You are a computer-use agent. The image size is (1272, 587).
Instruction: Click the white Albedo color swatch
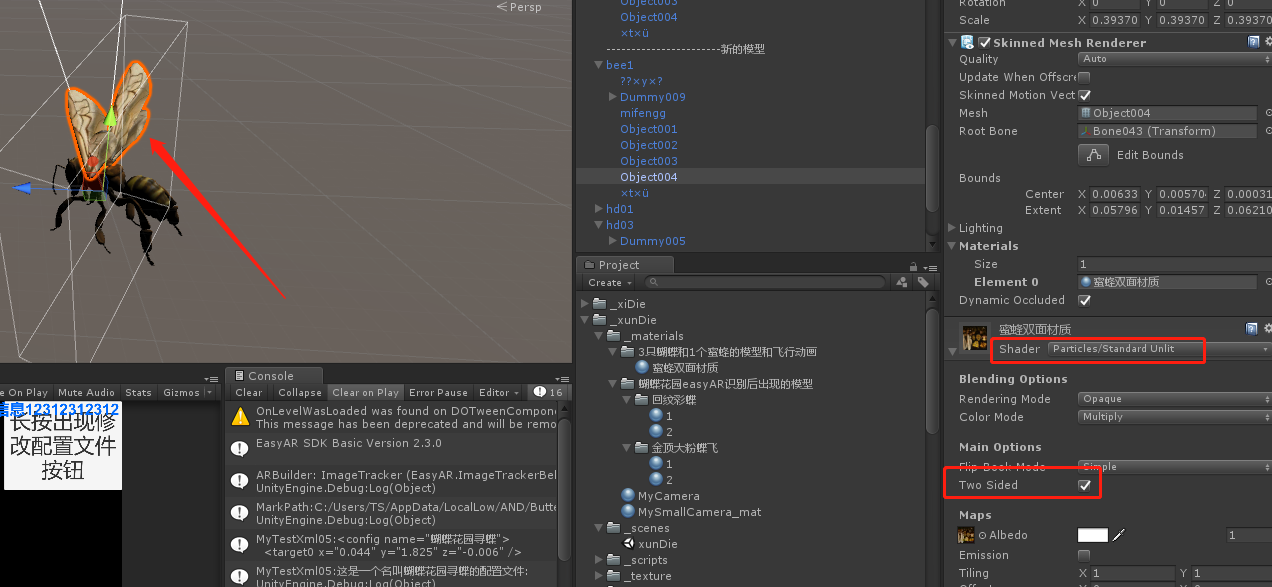(1093, 536)
